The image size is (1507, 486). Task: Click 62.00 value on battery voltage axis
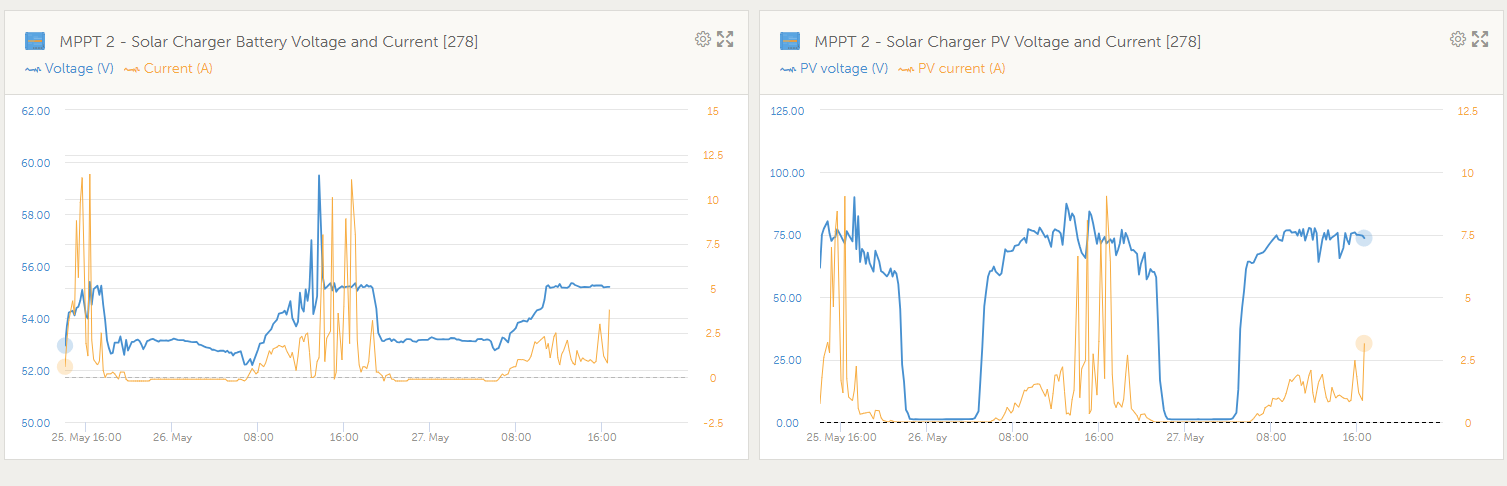click(36, 111)
